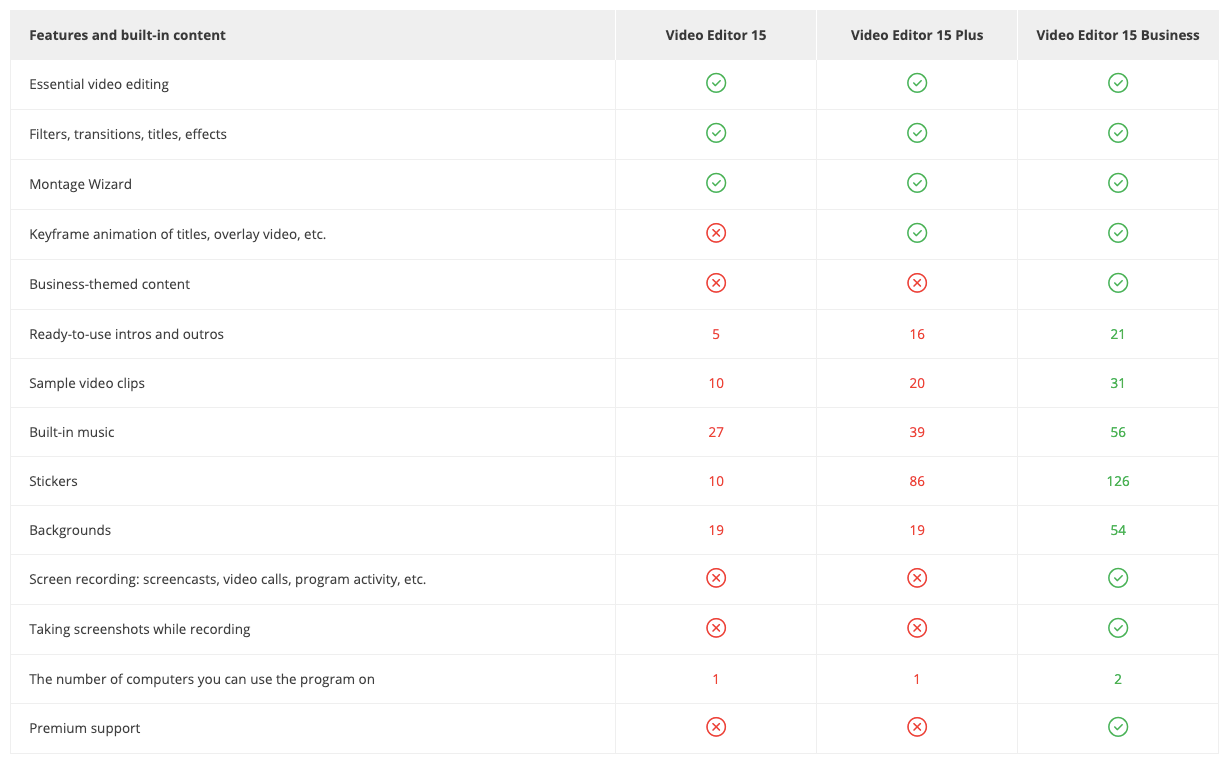Click the checkmark for Business-themed content in Business column

[x=1117, y=283]
